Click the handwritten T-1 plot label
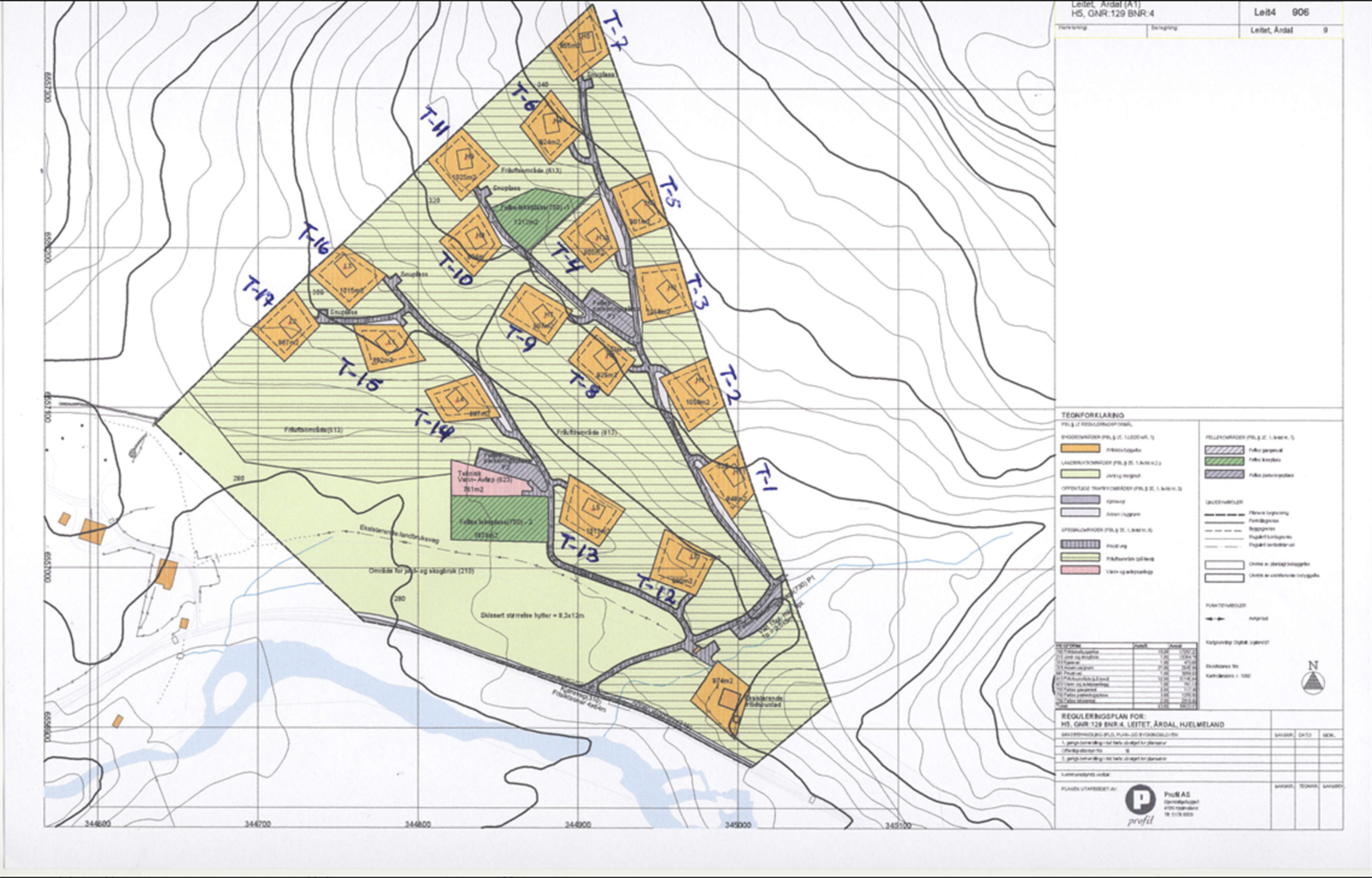The image size is (1372, 878). [766, 478]
